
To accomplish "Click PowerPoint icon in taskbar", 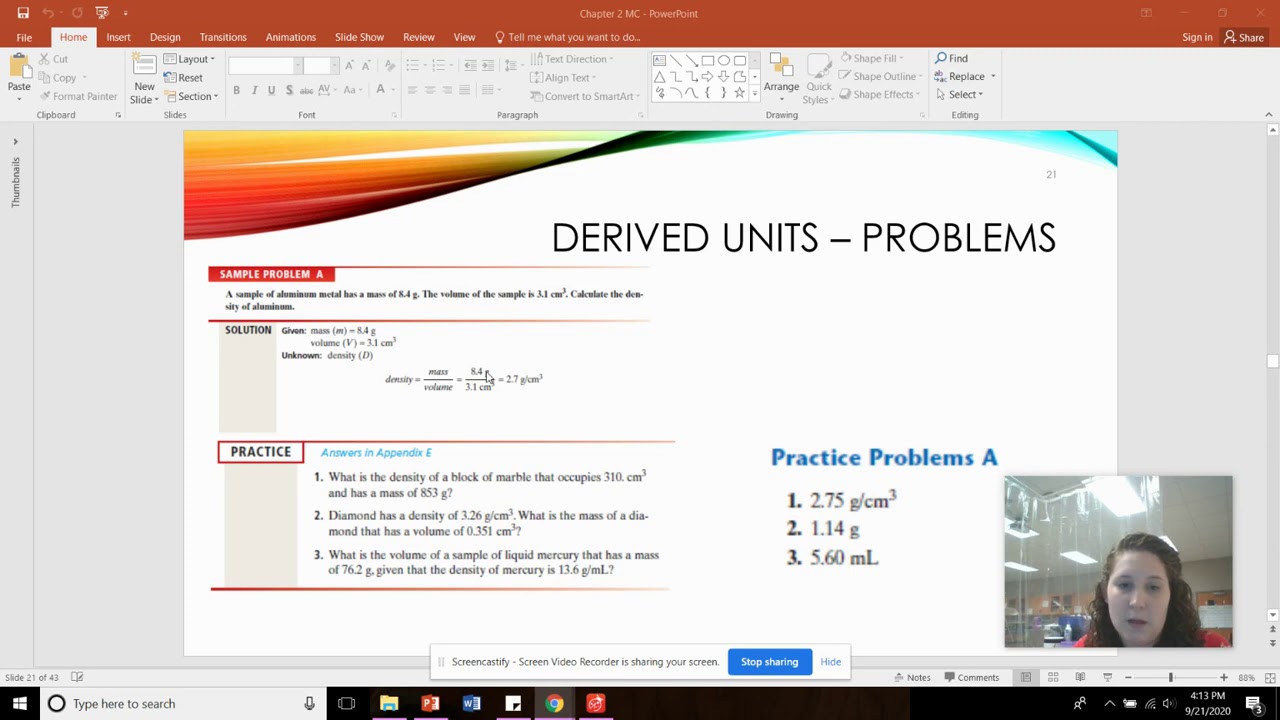I will tap(430, 703).
